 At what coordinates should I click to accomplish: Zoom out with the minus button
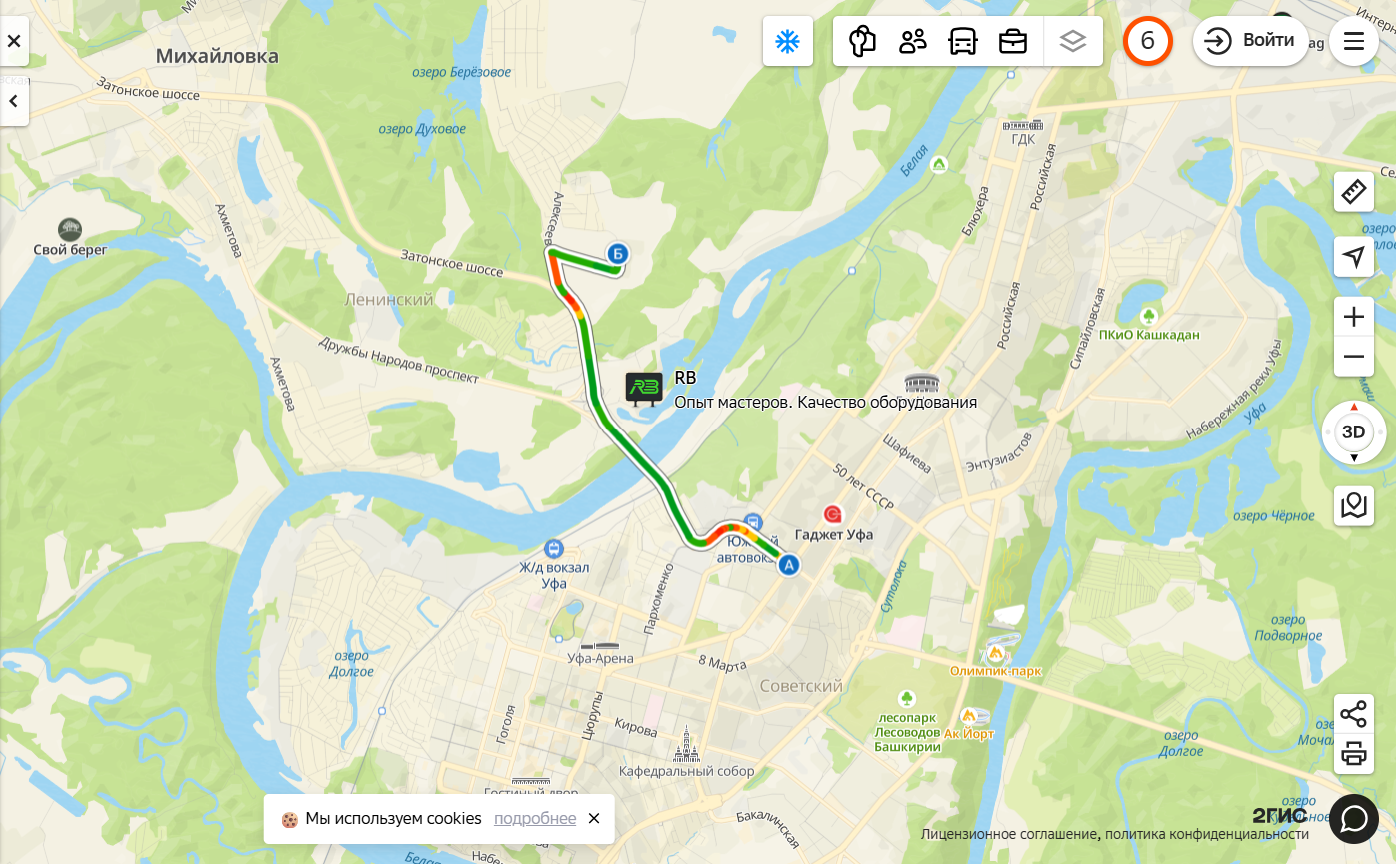click(x=1354, y=357)
